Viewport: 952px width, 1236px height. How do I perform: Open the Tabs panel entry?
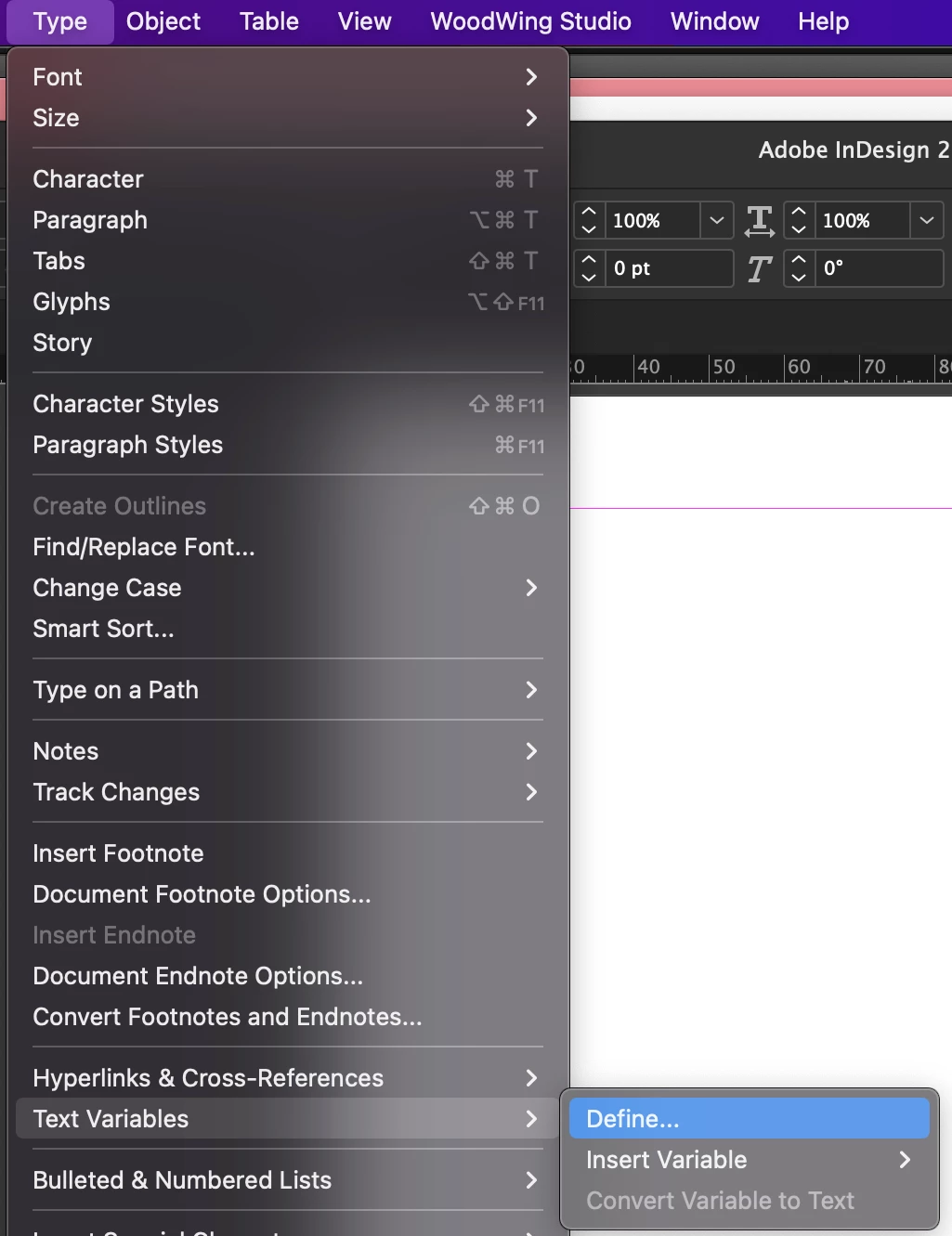(x=288, y=261)
